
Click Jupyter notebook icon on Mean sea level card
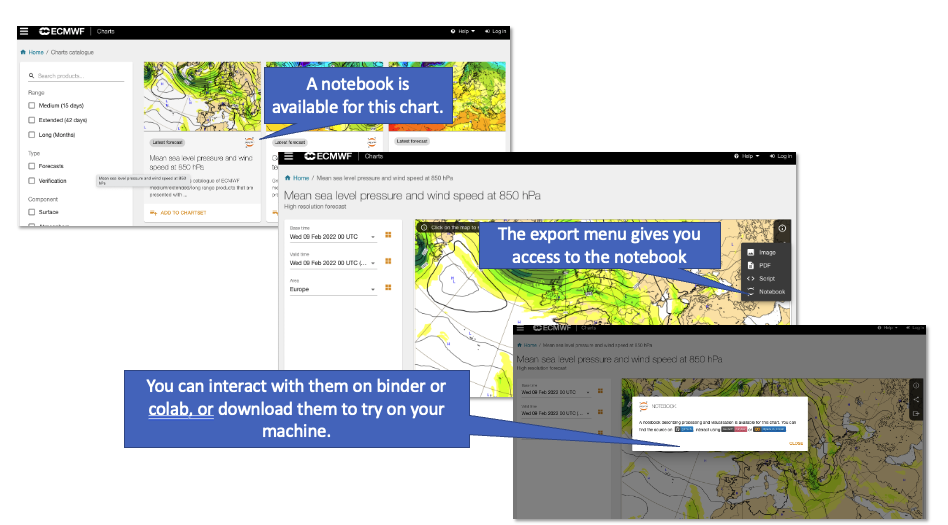[249, 142]
